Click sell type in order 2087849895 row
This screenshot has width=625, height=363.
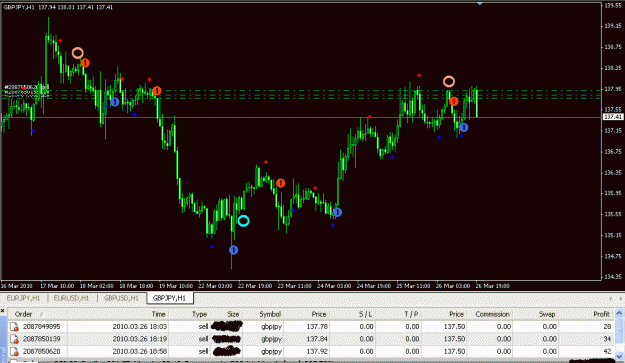[204, 327]
